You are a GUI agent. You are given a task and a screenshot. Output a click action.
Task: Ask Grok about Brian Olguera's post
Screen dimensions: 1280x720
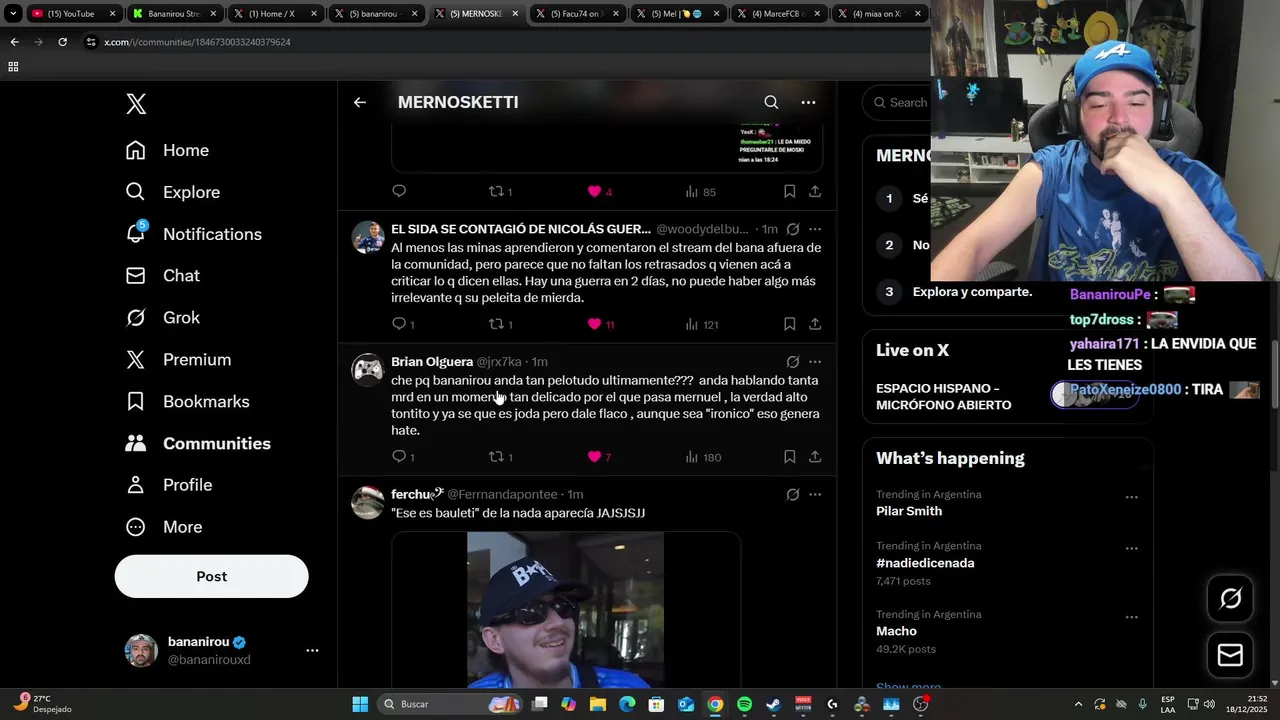(x=792, y=362)
